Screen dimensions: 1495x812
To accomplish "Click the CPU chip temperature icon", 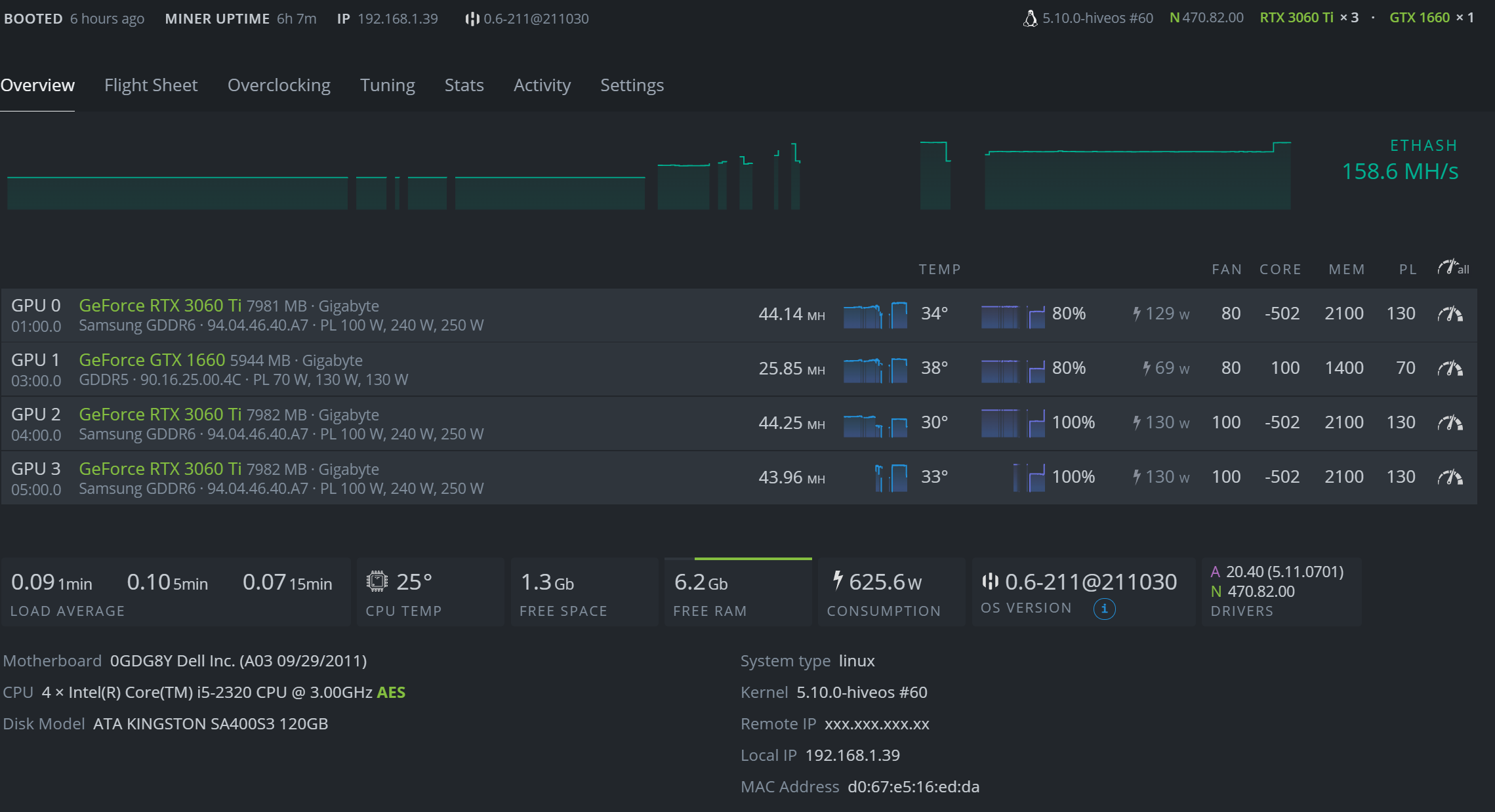I will [377, 581].
